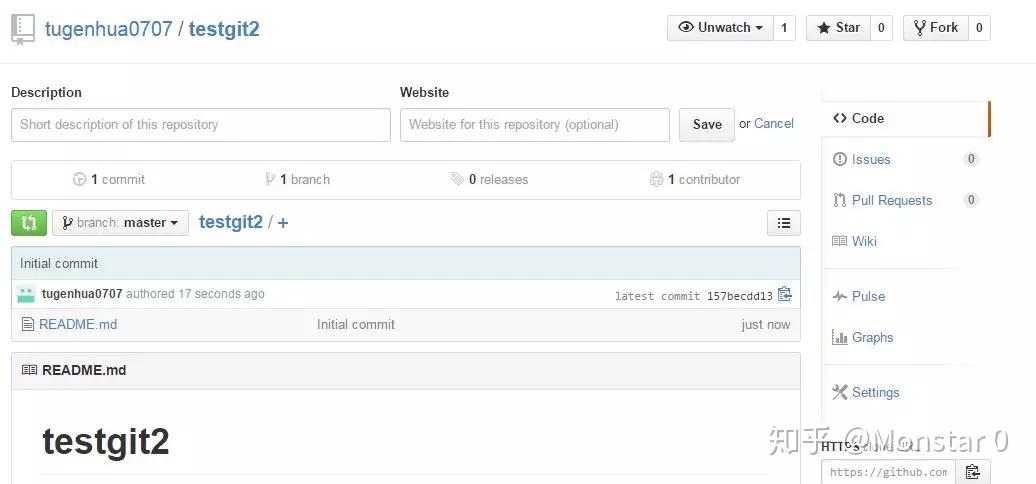Click the README.md row's Initial commit message
This screenshot has height=484, width=1036.
pos(356,325)
